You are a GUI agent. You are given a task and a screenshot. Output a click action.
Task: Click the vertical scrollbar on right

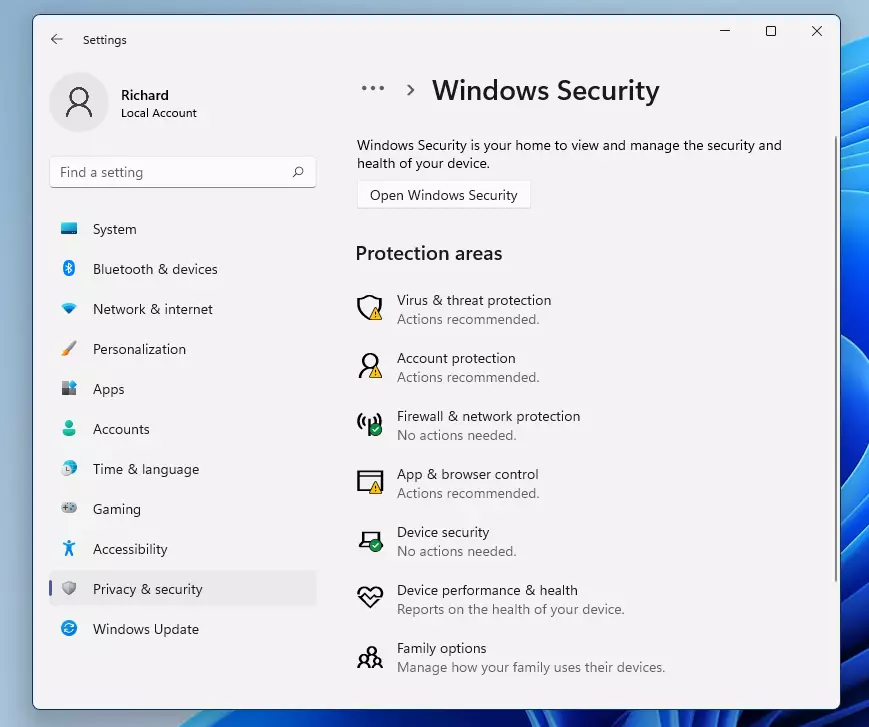(x=836, y=359)
